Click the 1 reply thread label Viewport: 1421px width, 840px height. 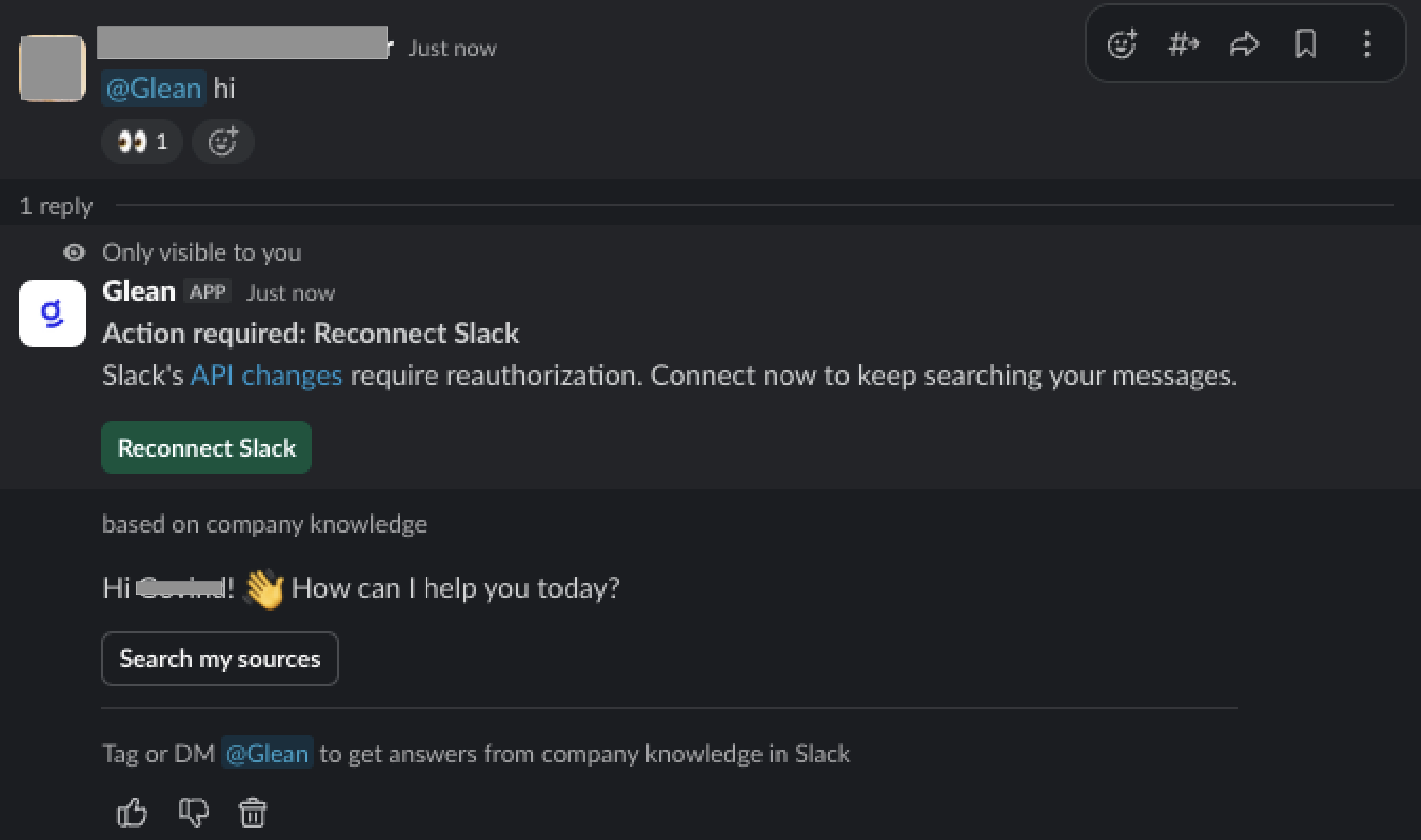56,206
